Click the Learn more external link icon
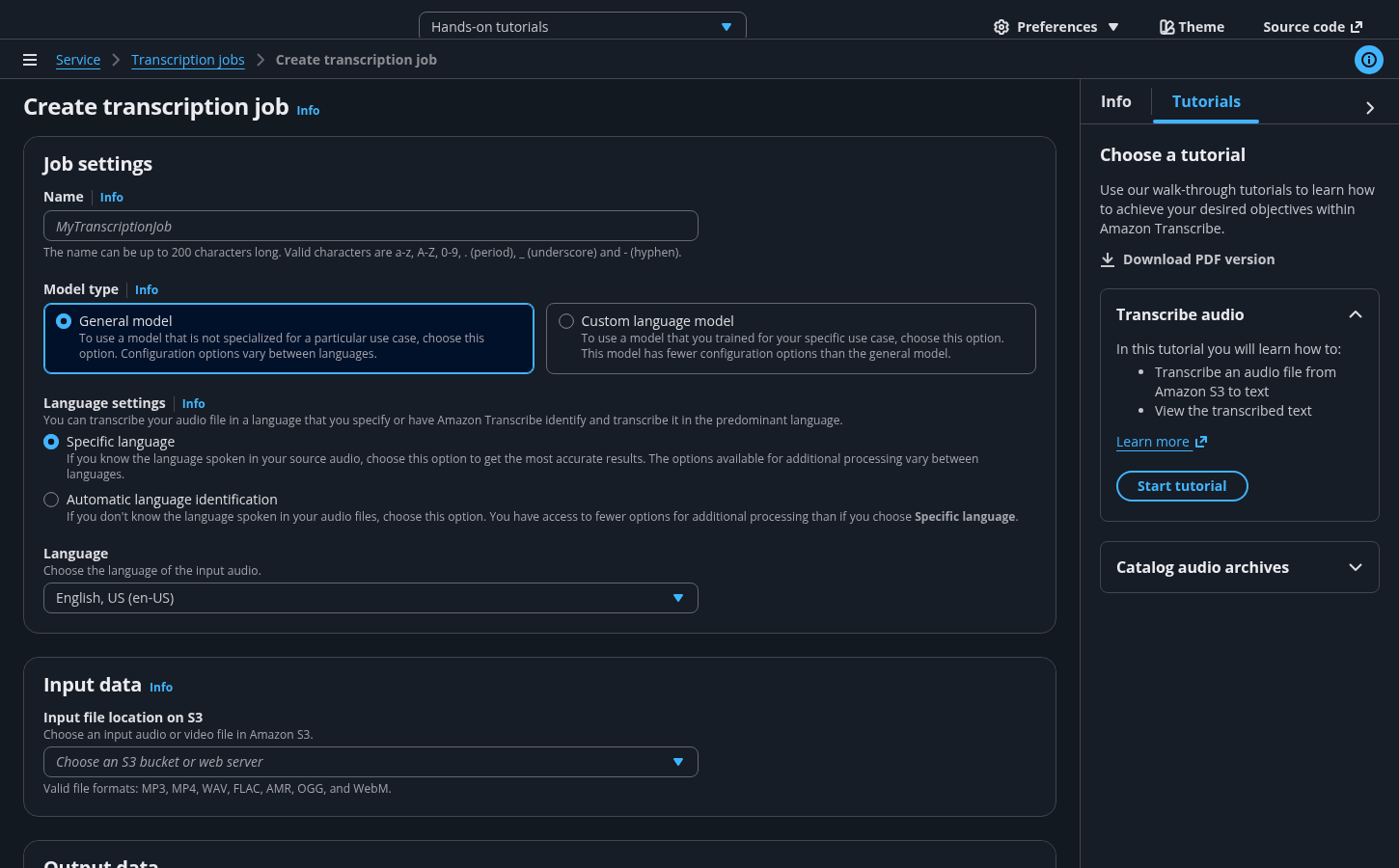1399x868 pixels. coord(1201,442)
